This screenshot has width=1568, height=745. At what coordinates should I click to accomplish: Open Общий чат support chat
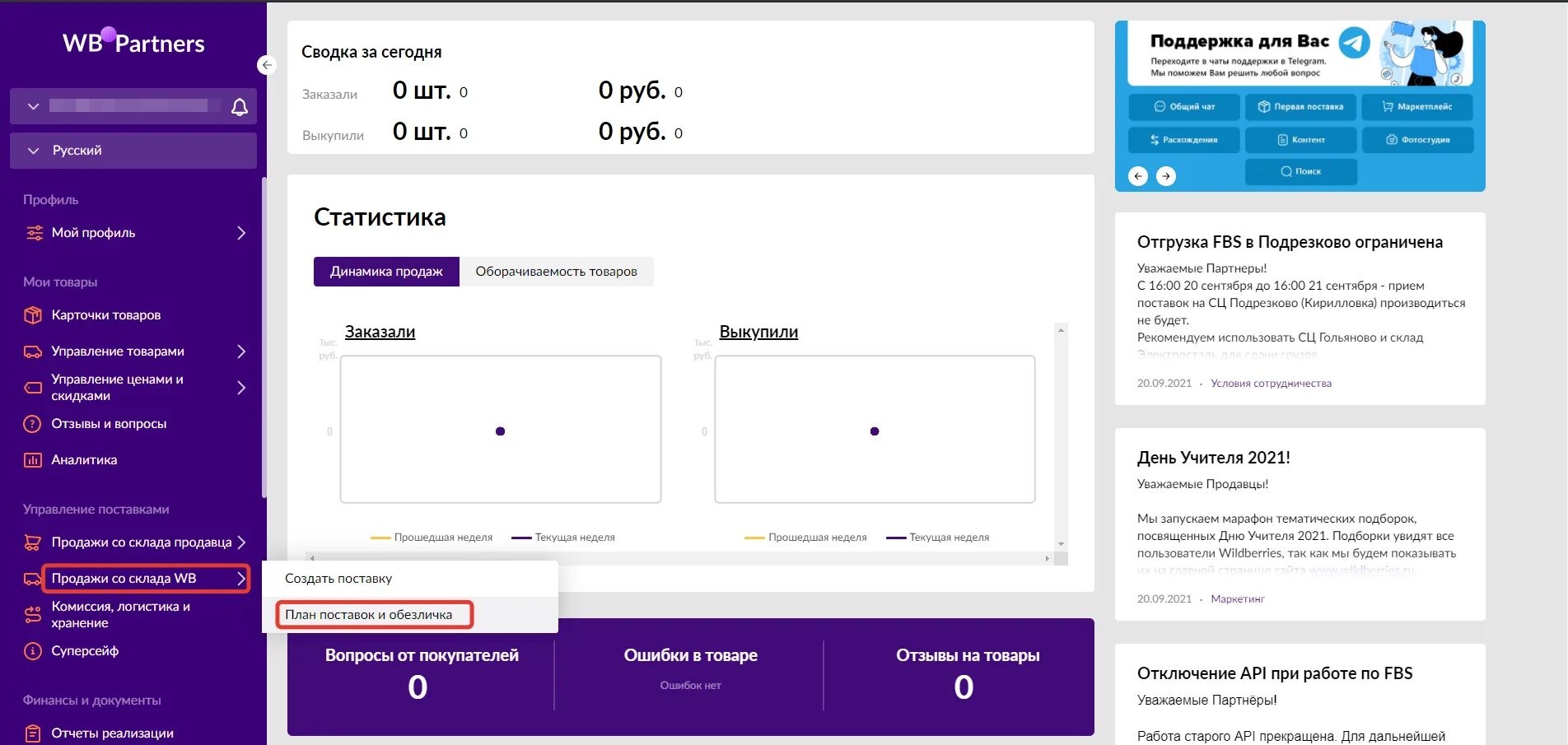(x=1183, y=107)
